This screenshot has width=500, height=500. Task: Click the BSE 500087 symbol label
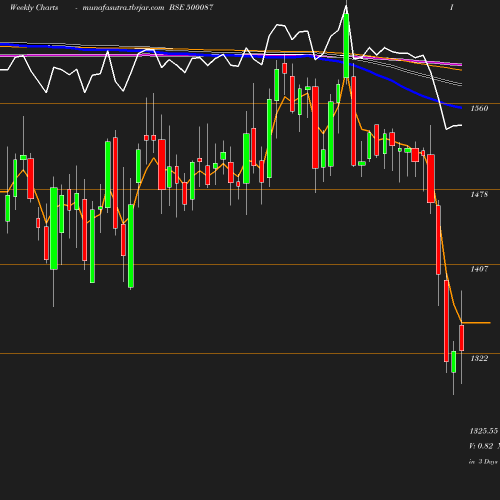pos(191,7)
